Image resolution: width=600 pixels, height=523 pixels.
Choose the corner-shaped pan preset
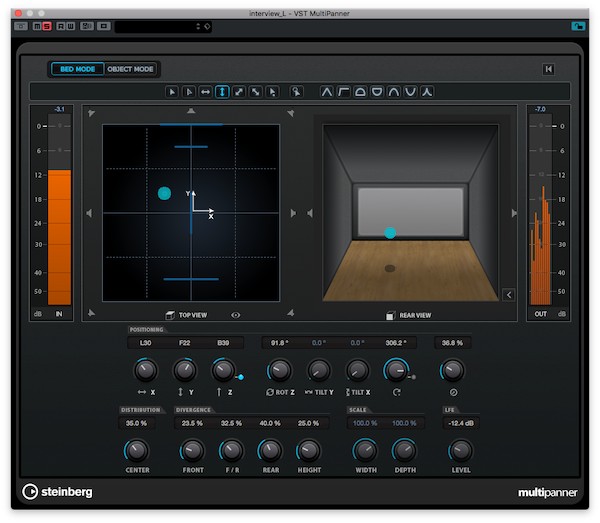coord(344,92)
